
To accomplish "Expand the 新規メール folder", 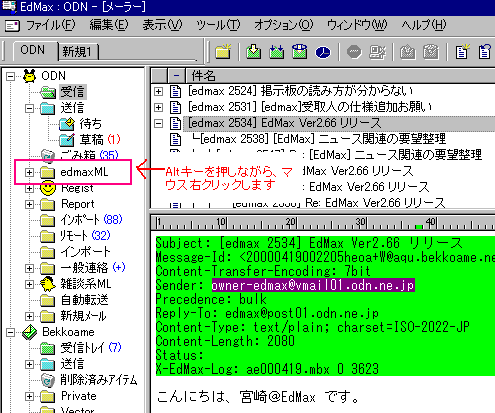I will [x=29, y=316].
